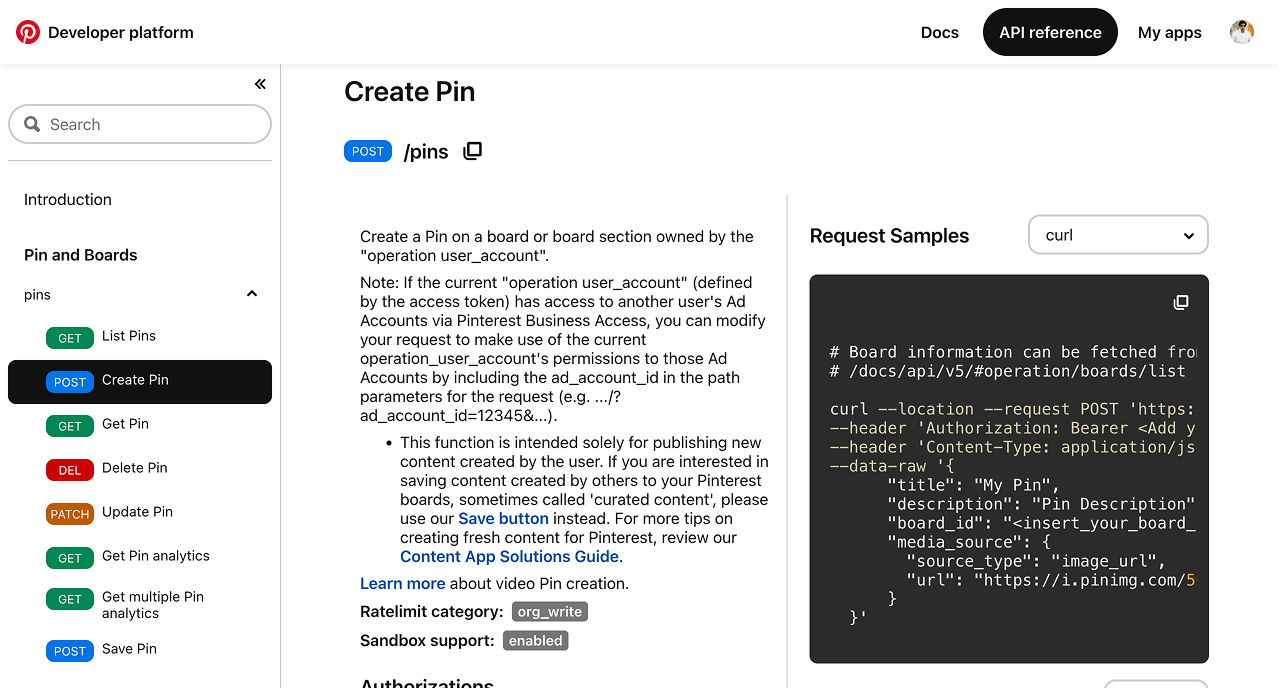Click the curl code sample block
1278x688 pixels.
pyautogui.click(x=1009, y=469)
